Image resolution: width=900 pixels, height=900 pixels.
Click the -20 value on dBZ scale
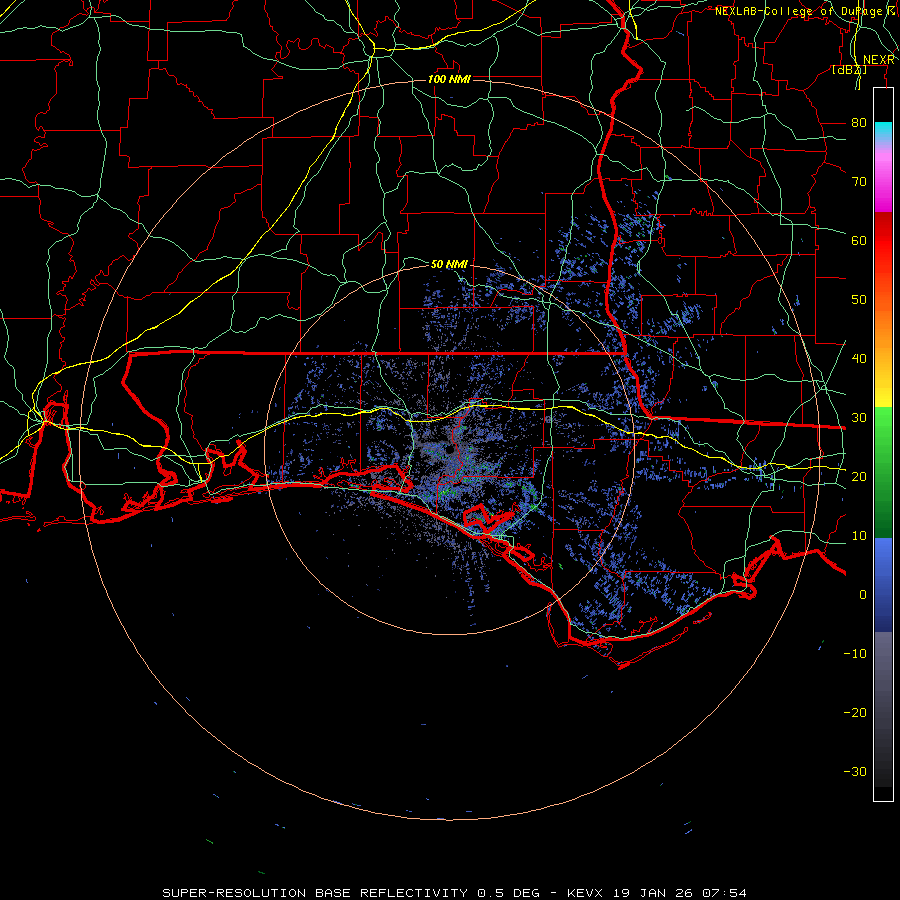855,712
